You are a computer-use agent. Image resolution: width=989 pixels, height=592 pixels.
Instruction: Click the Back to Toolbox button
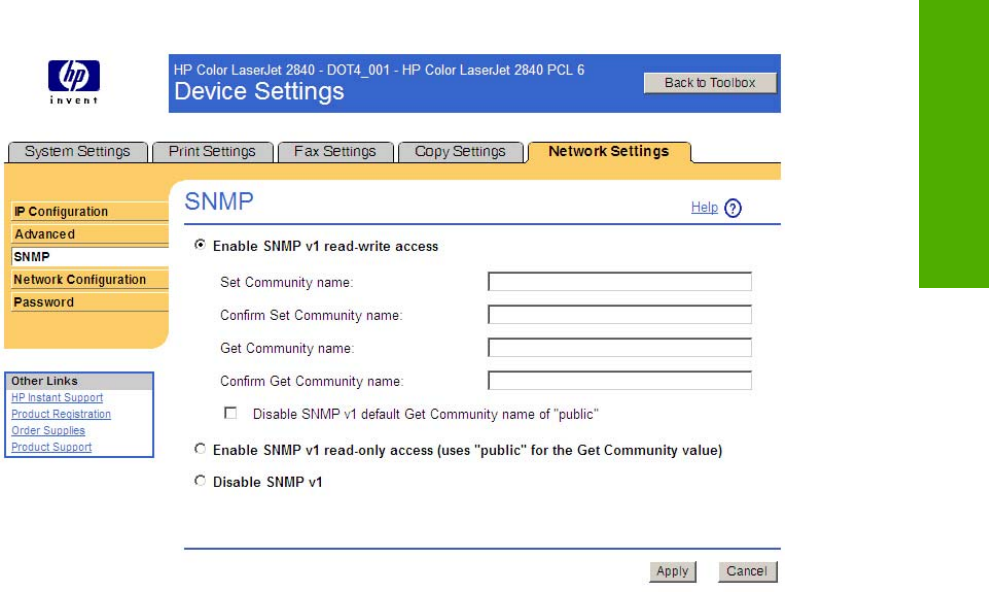[x=710, y=83]
